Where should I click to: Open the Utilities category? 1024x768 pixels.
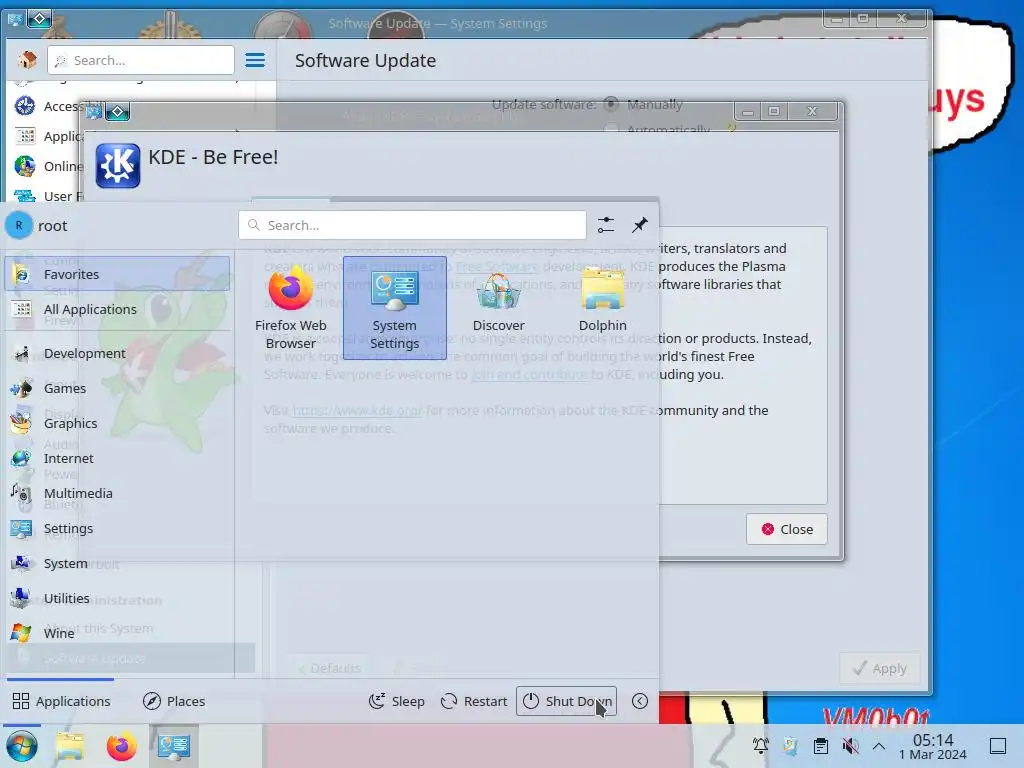[x=118, y=598]
